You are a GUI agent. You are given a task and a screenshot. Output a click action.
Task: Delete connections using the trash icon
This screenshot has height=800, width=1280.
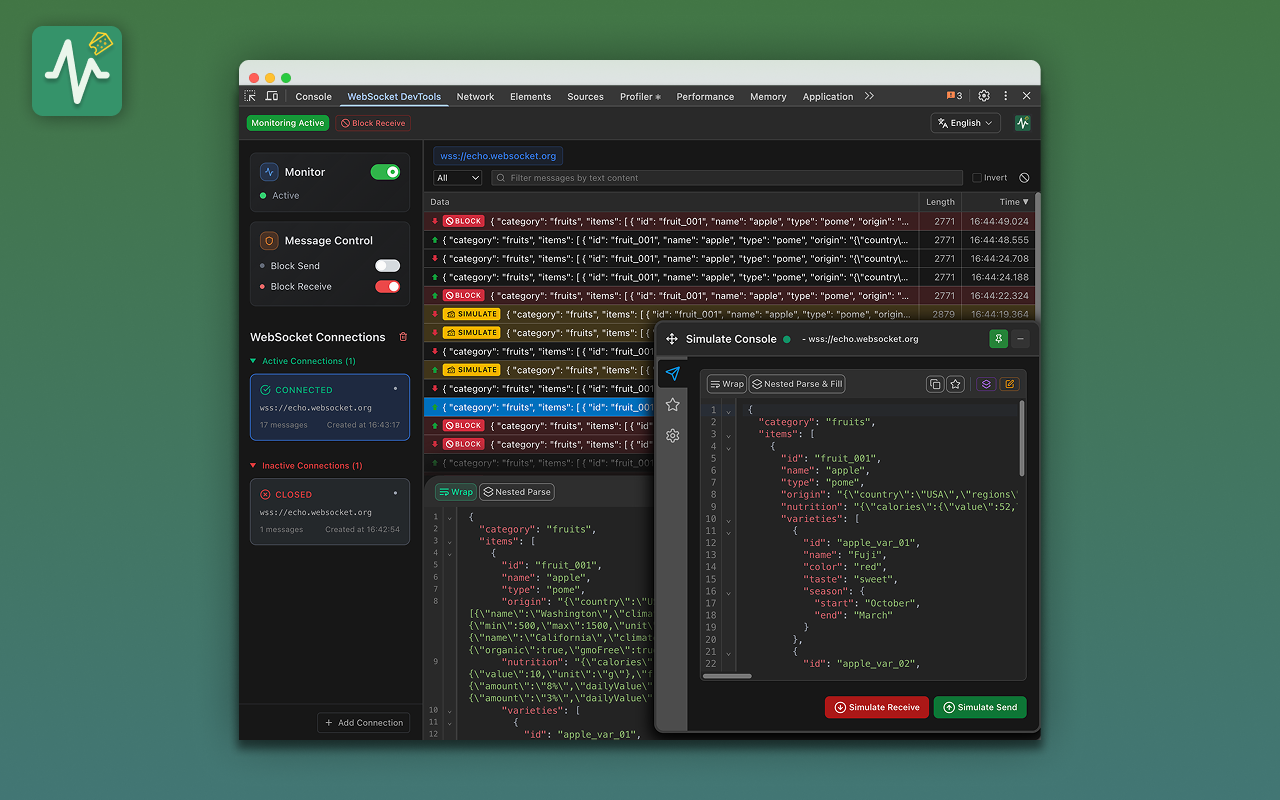pyautogui.click(x=404, y=338)
